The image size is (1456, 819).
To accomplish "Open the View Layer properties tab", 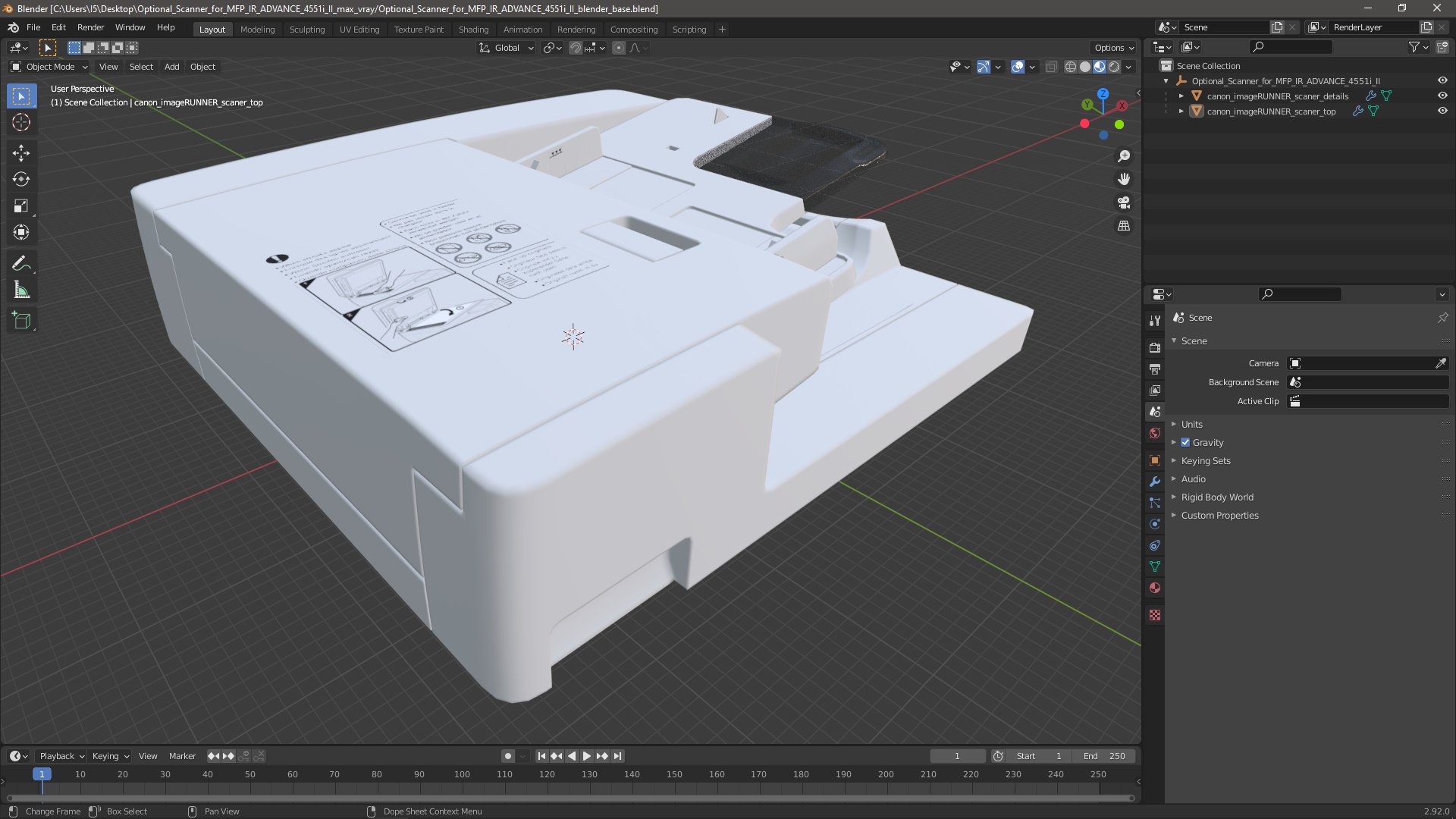I will 1155,390.
